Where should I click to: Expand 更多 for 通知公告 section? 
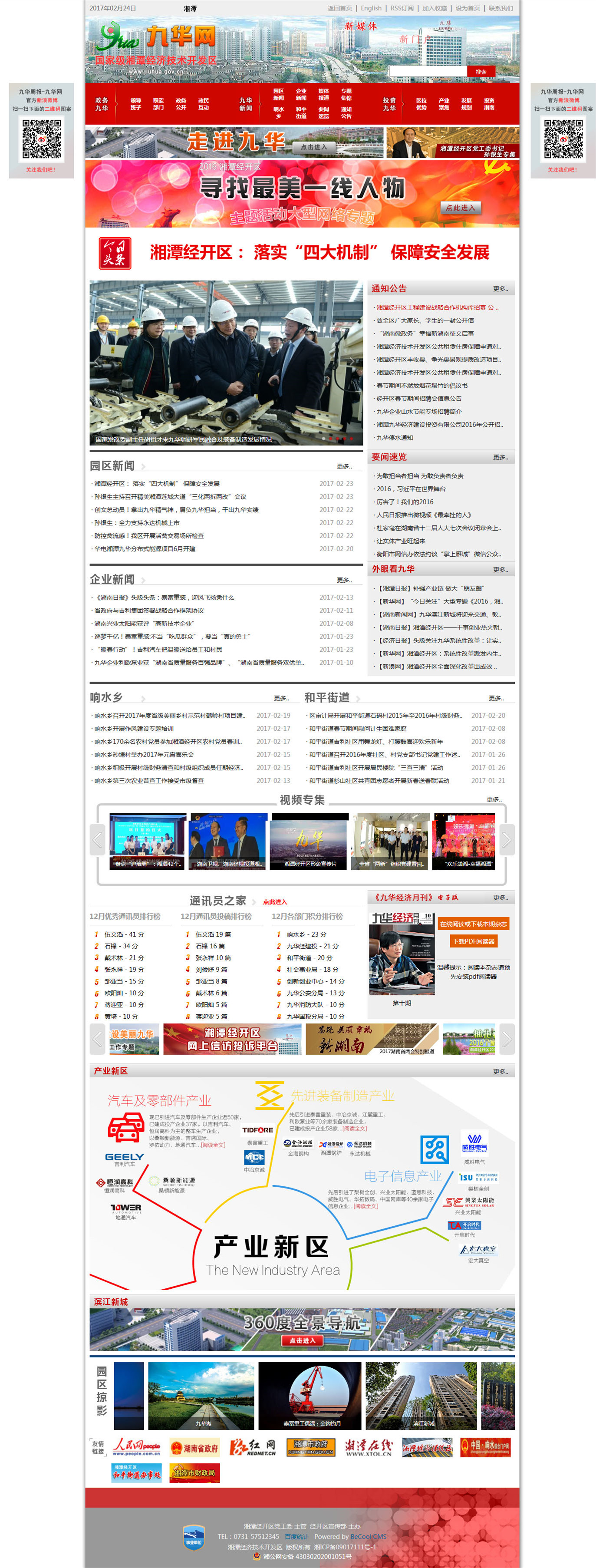click(500, 288)
